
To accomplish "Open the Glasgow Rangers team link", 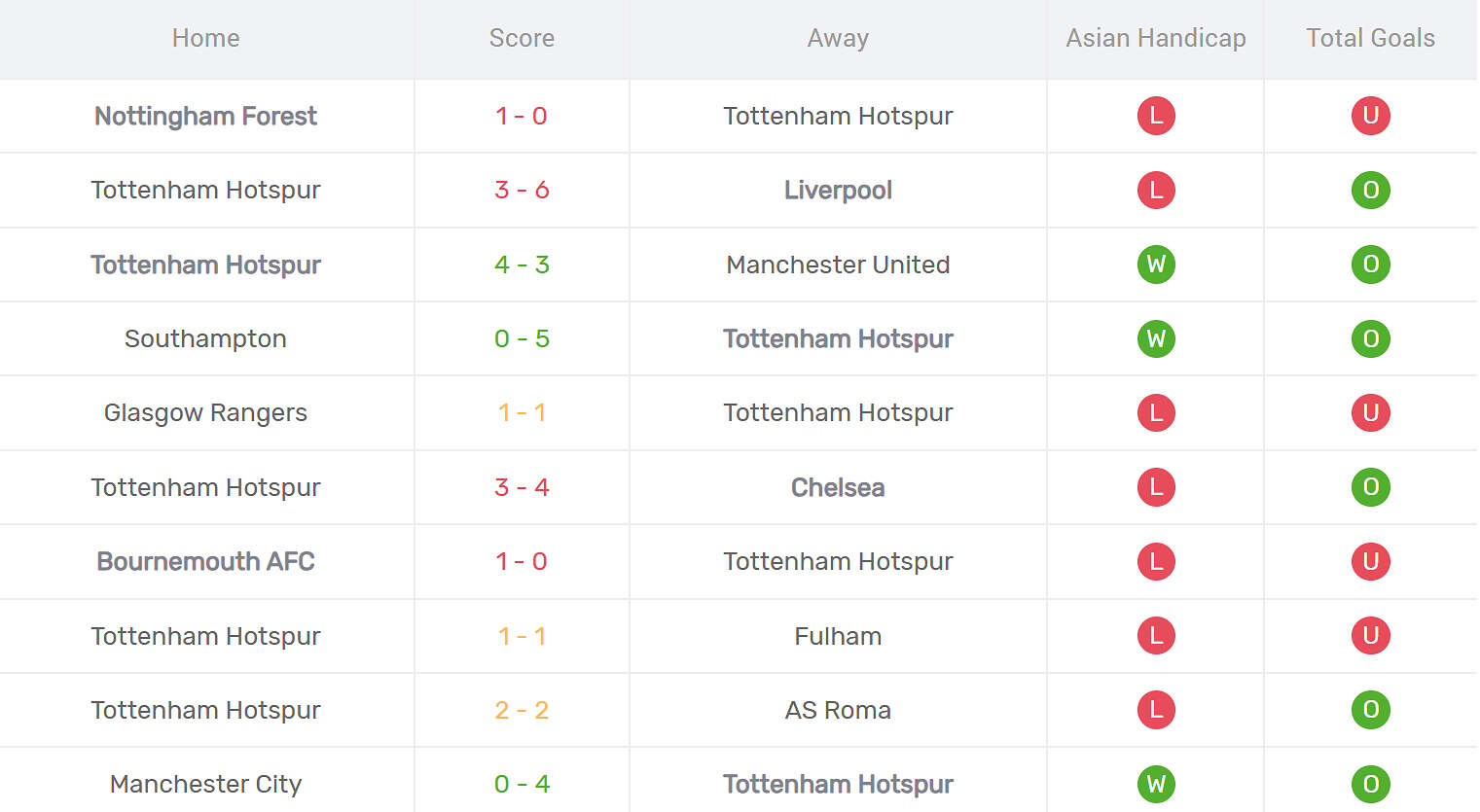I will point(205,412).
